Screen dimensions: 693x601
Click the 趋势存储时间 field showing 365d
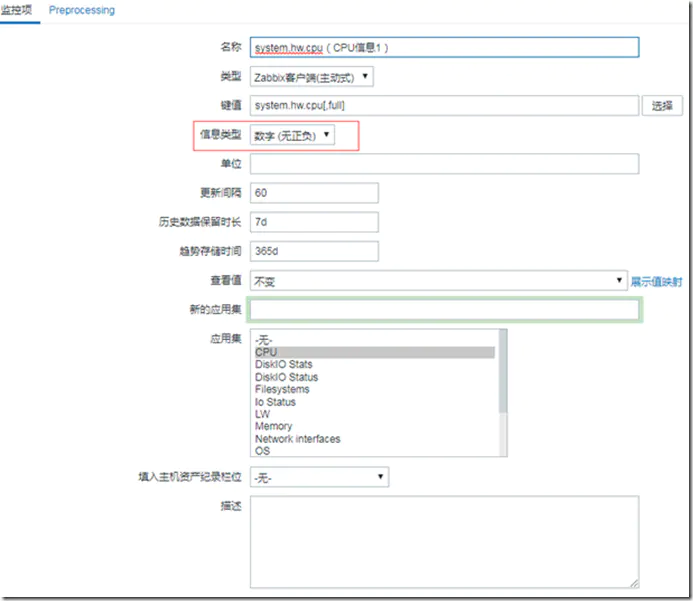(x=314, y=251)
